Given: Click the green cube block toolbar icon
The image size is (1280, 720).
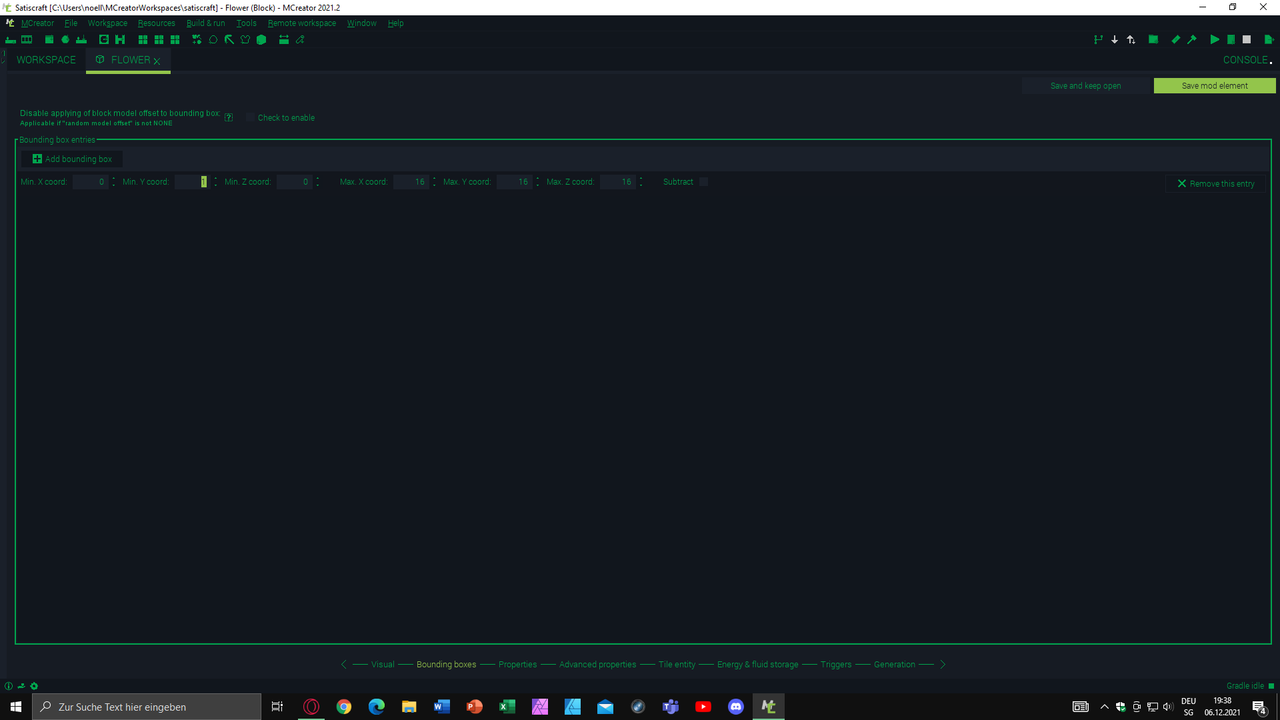Looking at the screenshot, I should (x=261, y=40).
